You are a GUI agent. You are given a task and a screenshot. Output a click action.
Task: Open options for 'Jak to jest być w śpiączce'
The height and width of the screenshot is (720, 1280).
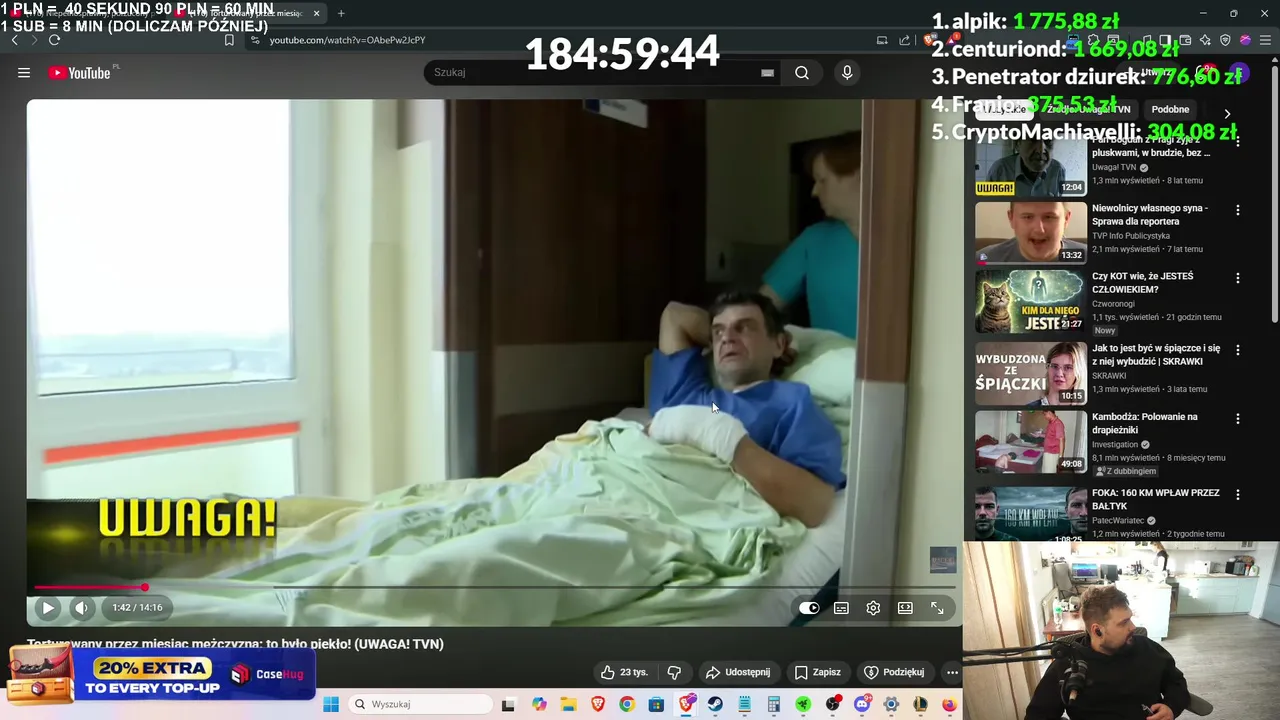pyautogui.click(x=1238, y=350)
